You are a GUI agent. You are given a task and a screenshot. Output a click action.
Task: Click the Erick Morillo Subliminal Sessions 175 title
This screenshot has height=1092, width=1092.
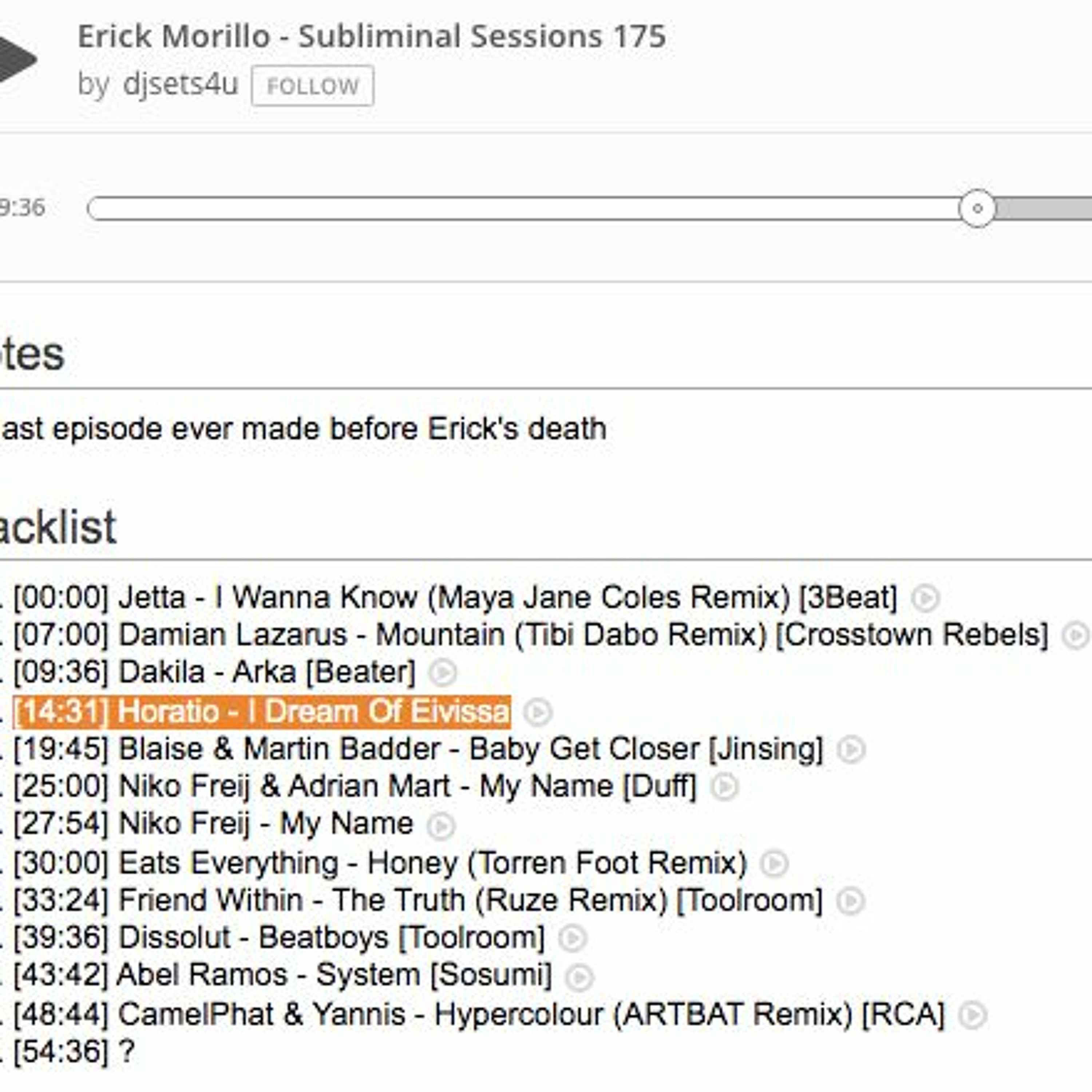(371, 37)
